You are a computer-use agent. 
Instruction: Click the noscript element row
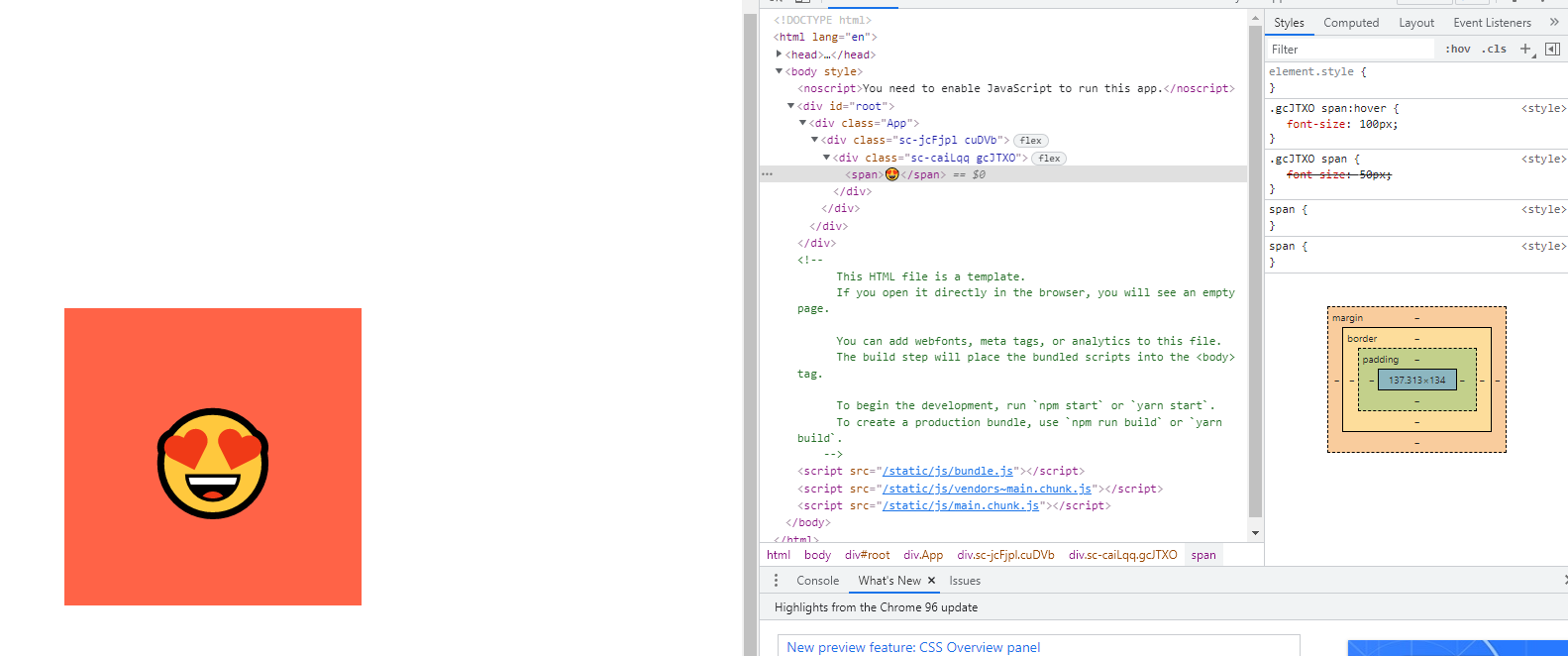(1016, 88)
